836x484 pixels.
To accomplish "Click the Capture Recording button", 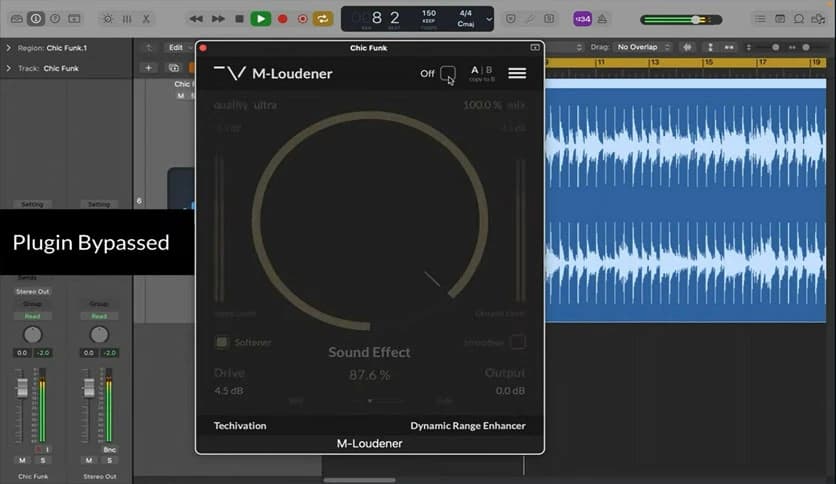I will click(302, 19).
